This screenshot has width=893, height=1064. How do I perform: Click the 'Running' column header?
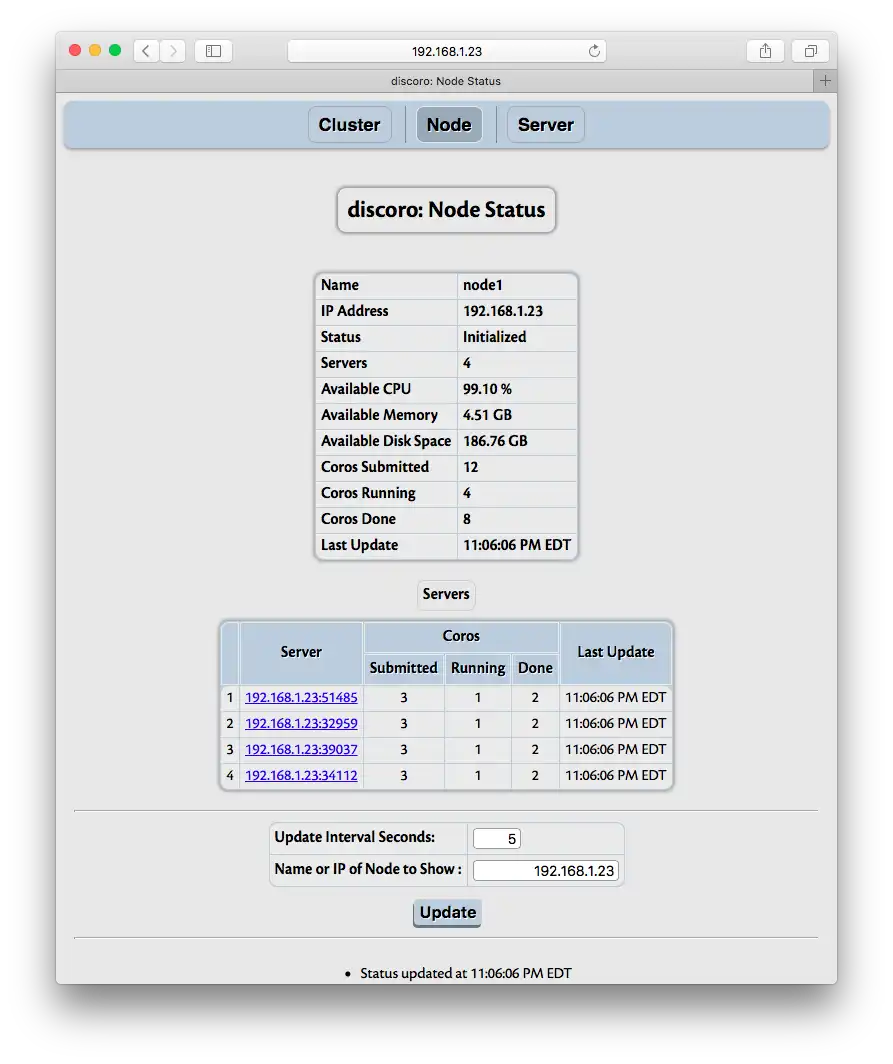[478, 668]
